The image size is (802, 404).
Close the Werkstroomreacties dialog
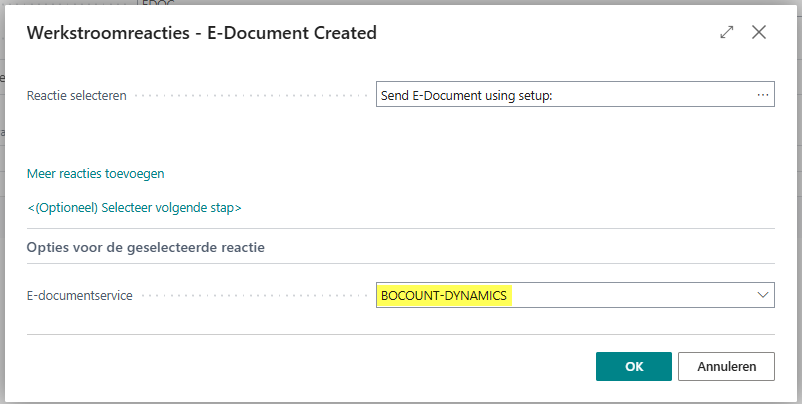(x=759, y=32)
